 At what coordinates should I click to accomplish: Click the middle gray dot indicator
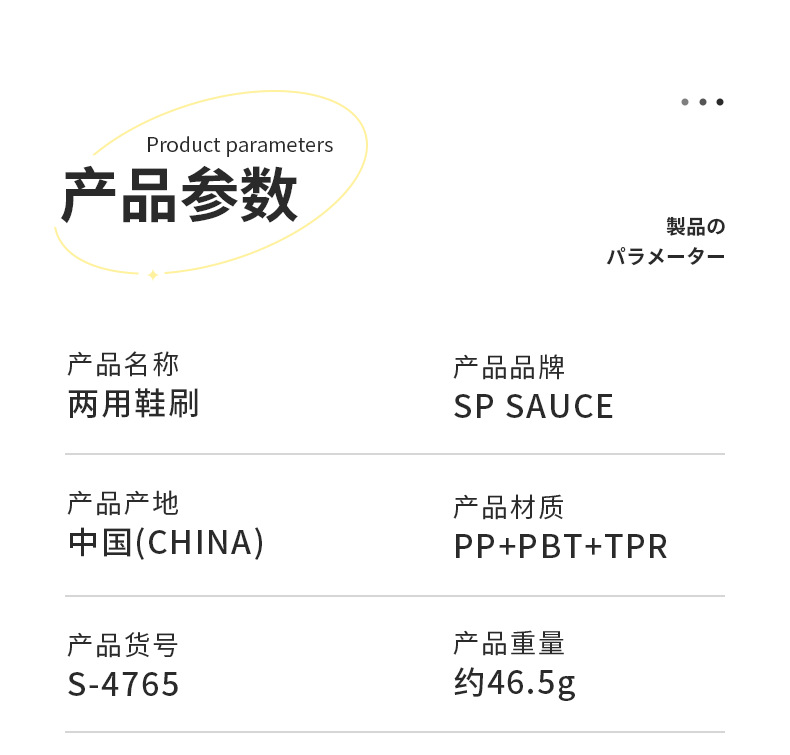[703, 102]
